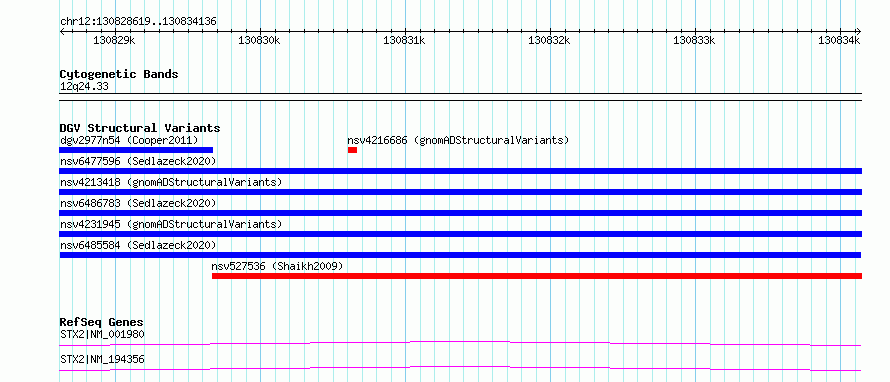Open the STX2|NM_001980 gene label

click(102, 334)
